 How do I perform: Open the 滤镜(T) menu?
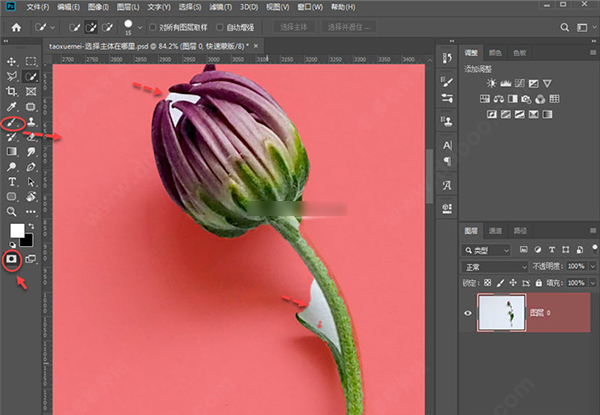tap(221, 7)
